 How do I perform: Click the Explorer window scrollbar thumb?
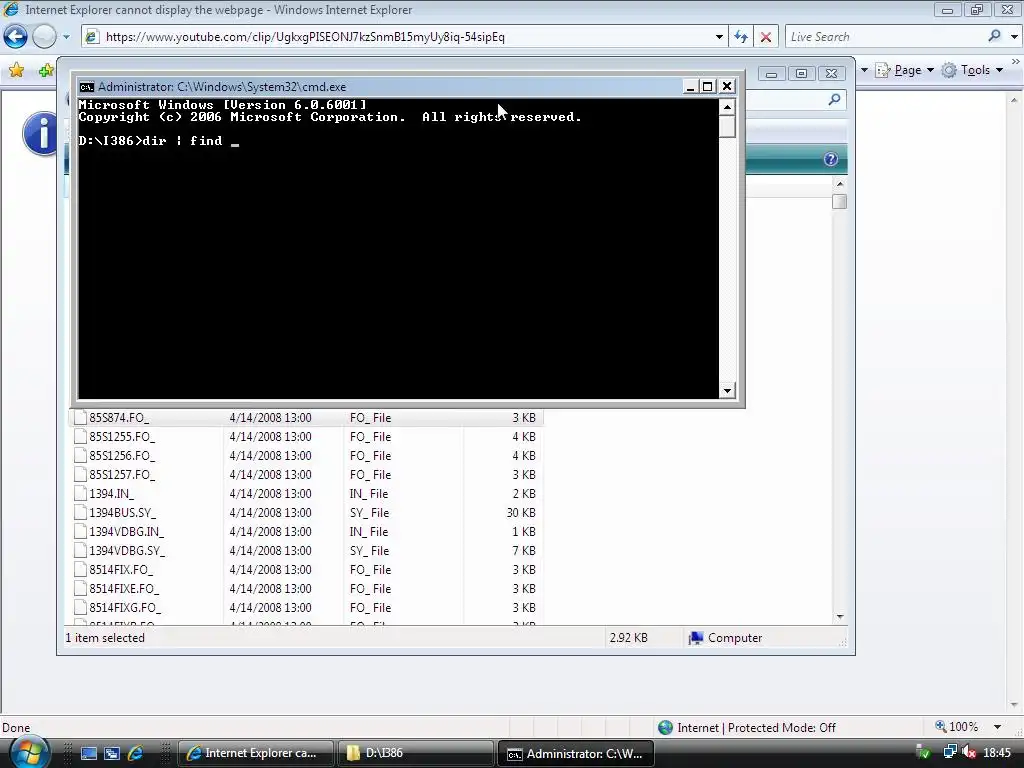(840, 202)
